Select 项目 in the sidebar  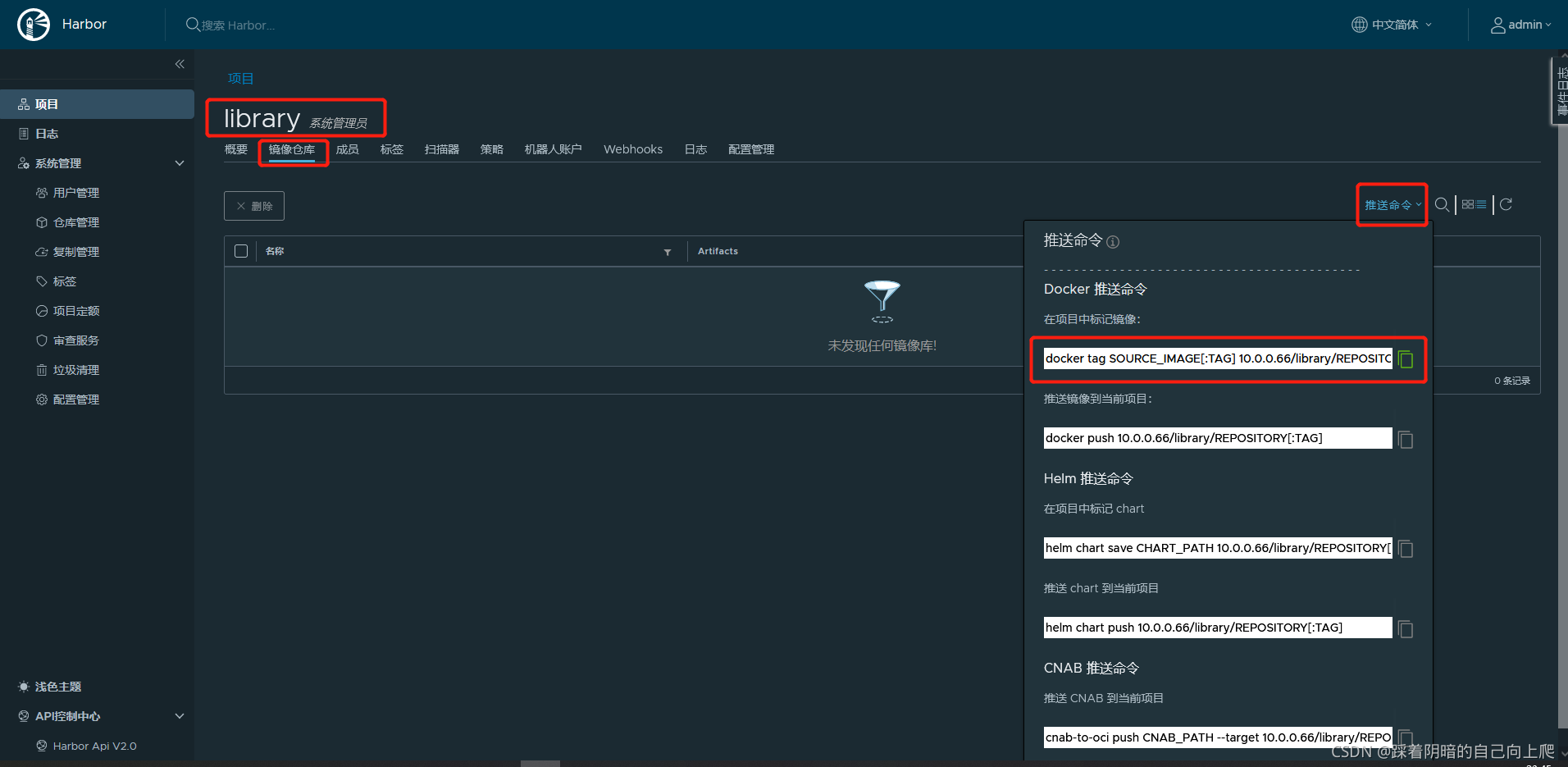[x=98, y=104]
